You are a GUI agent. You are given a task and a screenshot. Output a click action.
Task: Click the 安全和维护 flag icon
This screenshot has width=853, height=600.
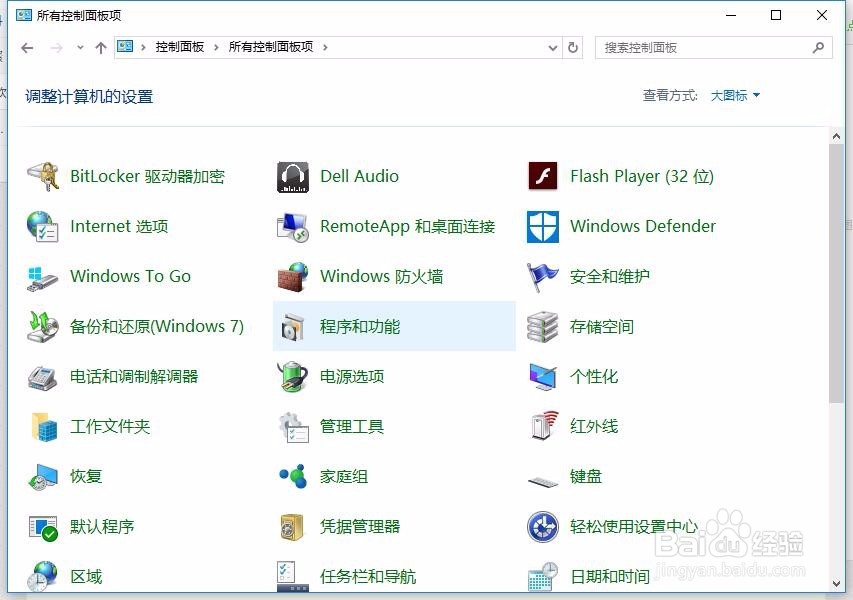coord(542,277)
